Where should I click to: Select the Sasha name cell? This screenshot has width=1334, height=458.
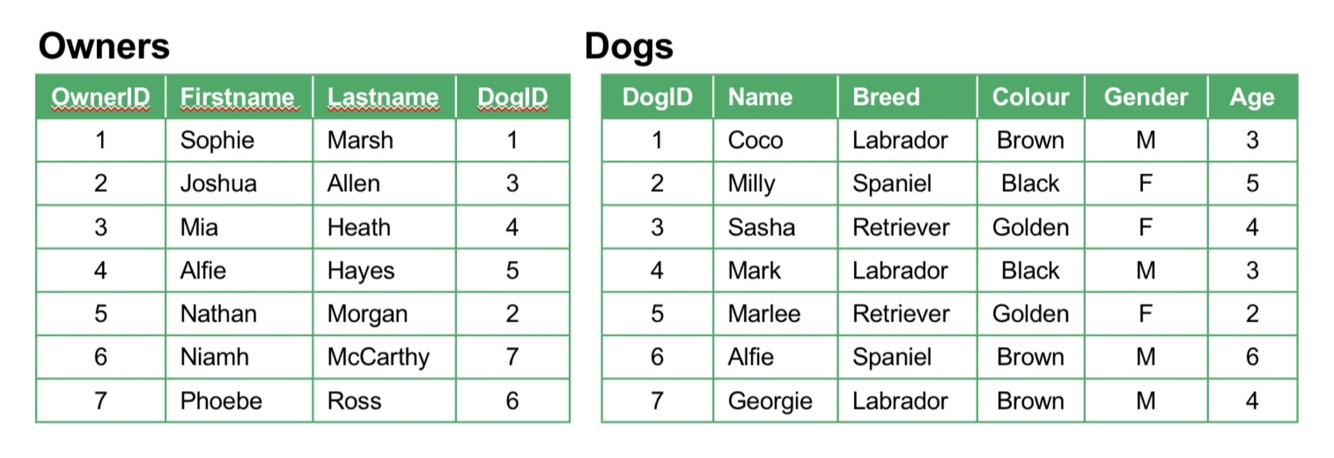775,227
